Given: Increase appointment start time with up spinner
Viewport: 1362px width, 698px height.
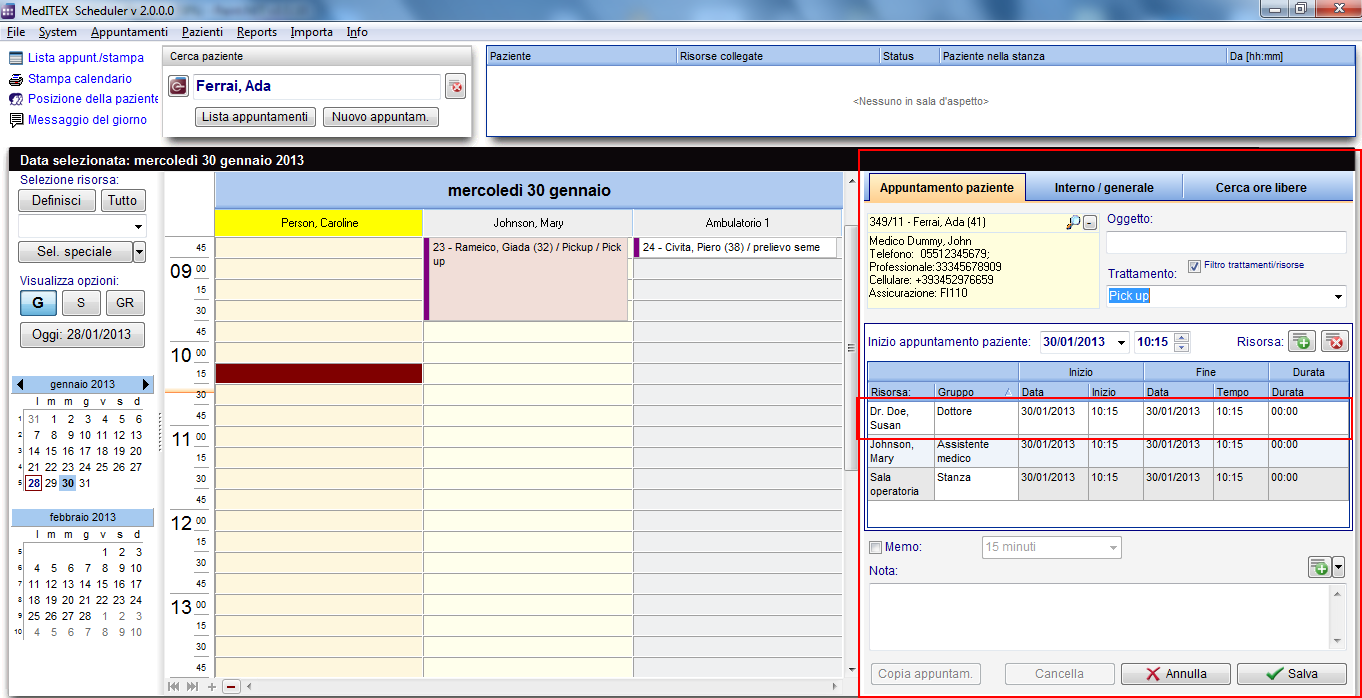Looking at the screenshot, I should tap(1182, 337).
